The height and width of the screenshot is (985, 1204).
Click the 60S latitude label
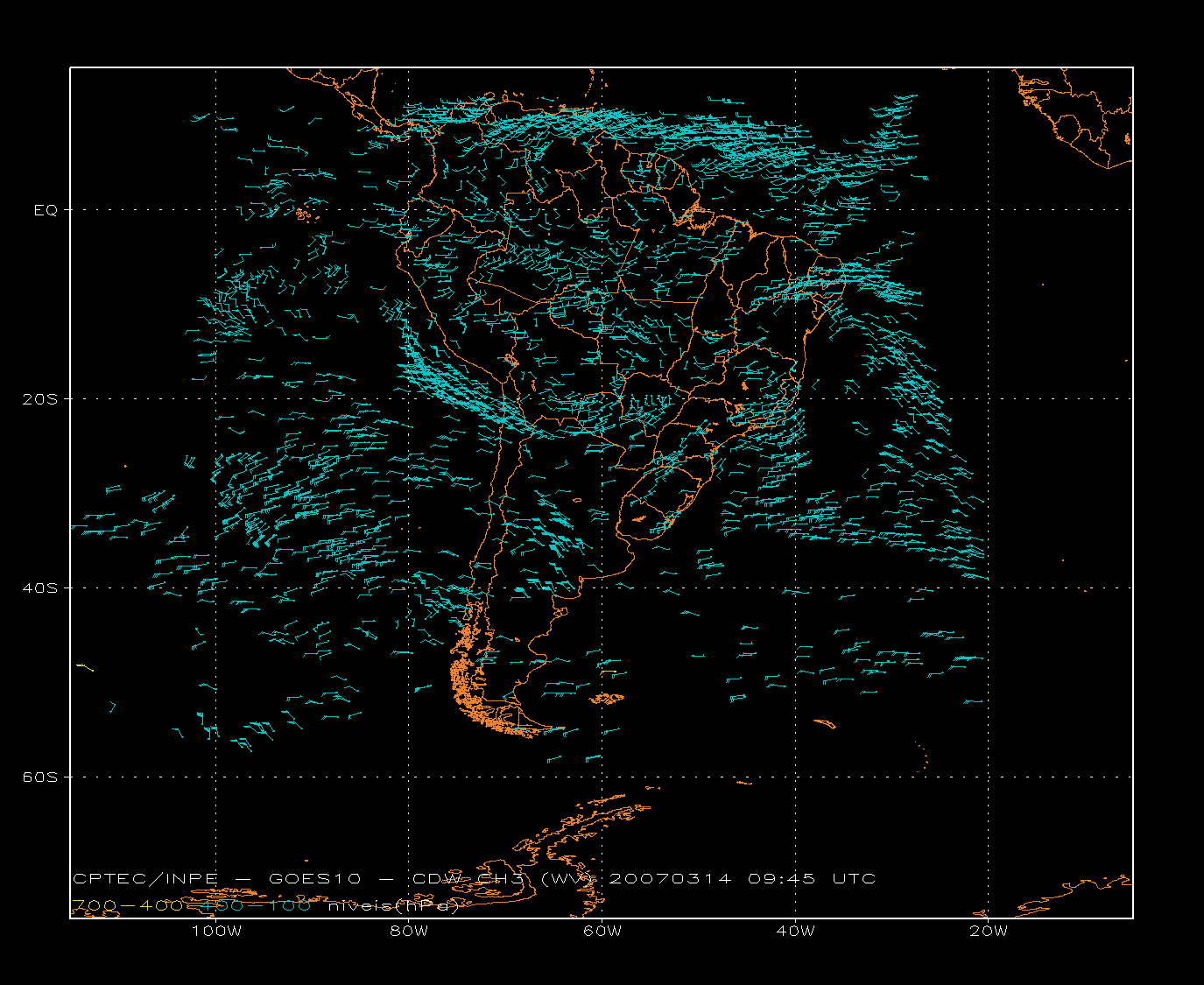click(40, 777)
